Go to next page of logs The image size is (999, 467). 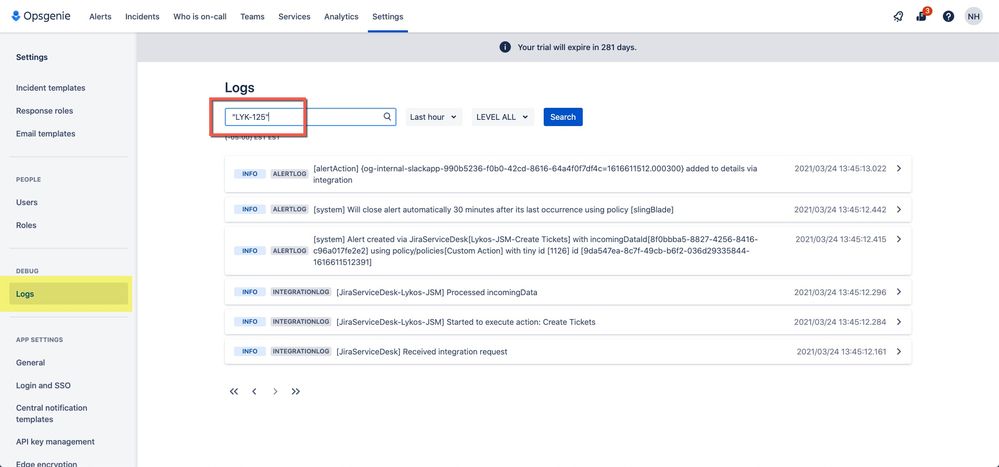(x=275, y=391)
